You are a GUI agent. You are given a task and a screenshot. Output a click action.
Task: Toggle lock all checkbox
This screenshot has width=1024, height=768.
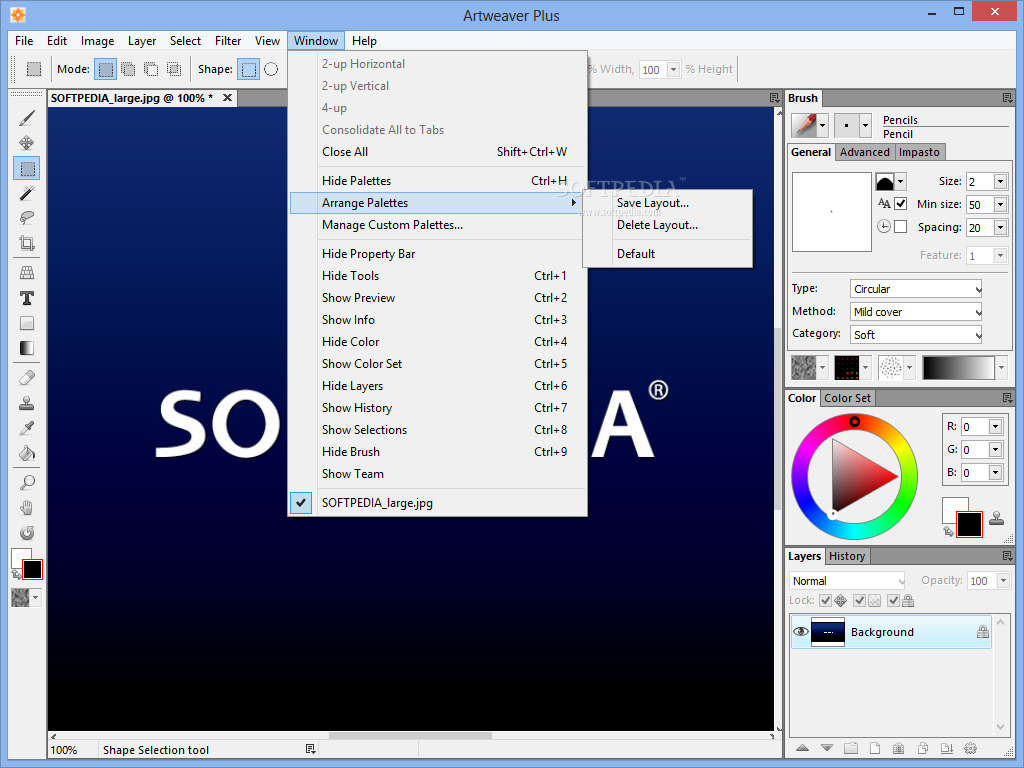893,600
